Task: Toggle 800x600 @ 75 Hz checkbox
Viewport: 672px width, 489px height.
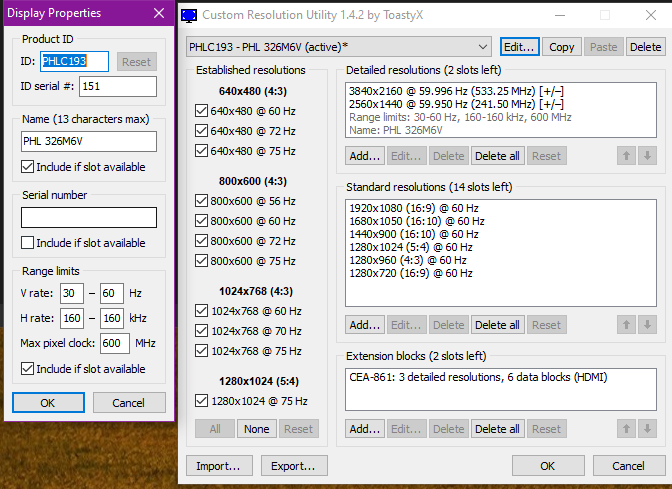Action: point(201,261)
